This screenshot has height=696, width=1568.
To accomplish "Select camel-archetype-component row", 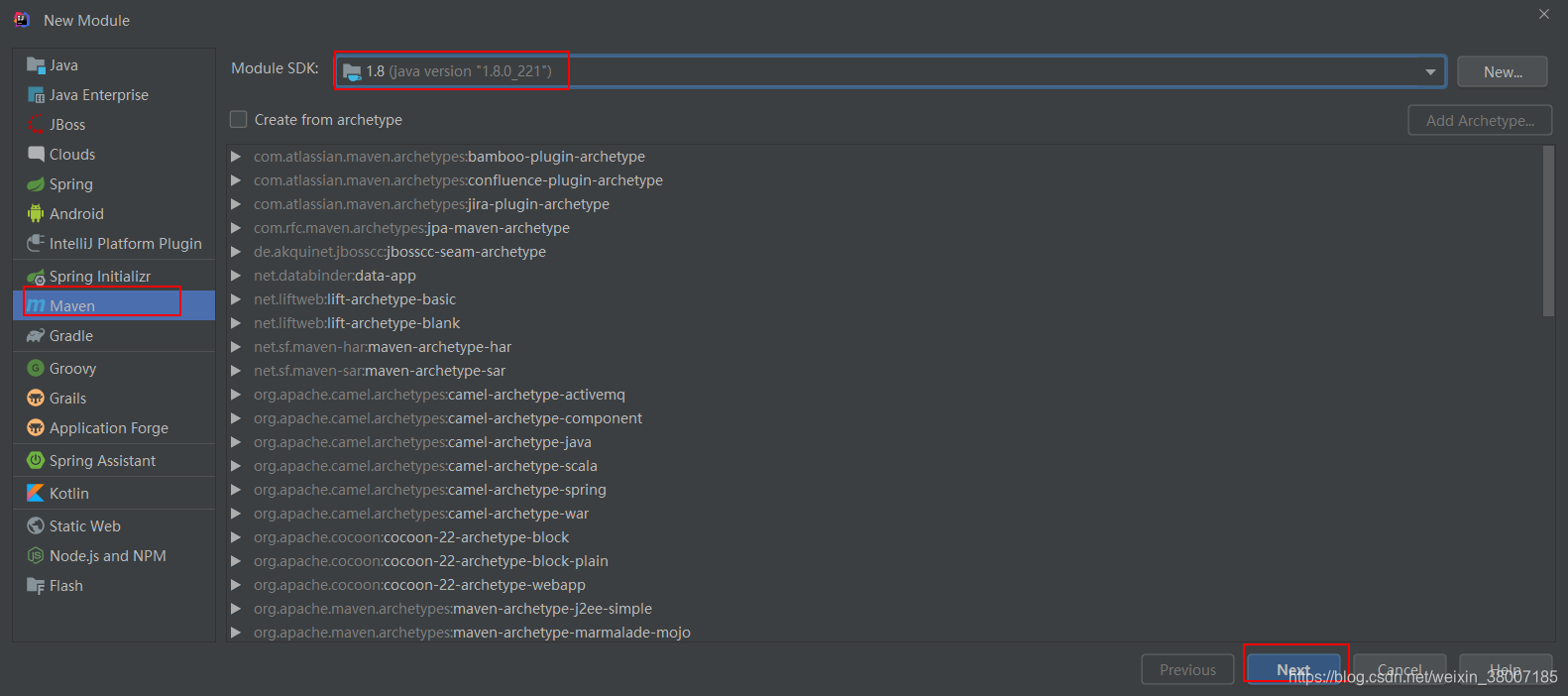I will pyautogui.click(x=884, y=418).
